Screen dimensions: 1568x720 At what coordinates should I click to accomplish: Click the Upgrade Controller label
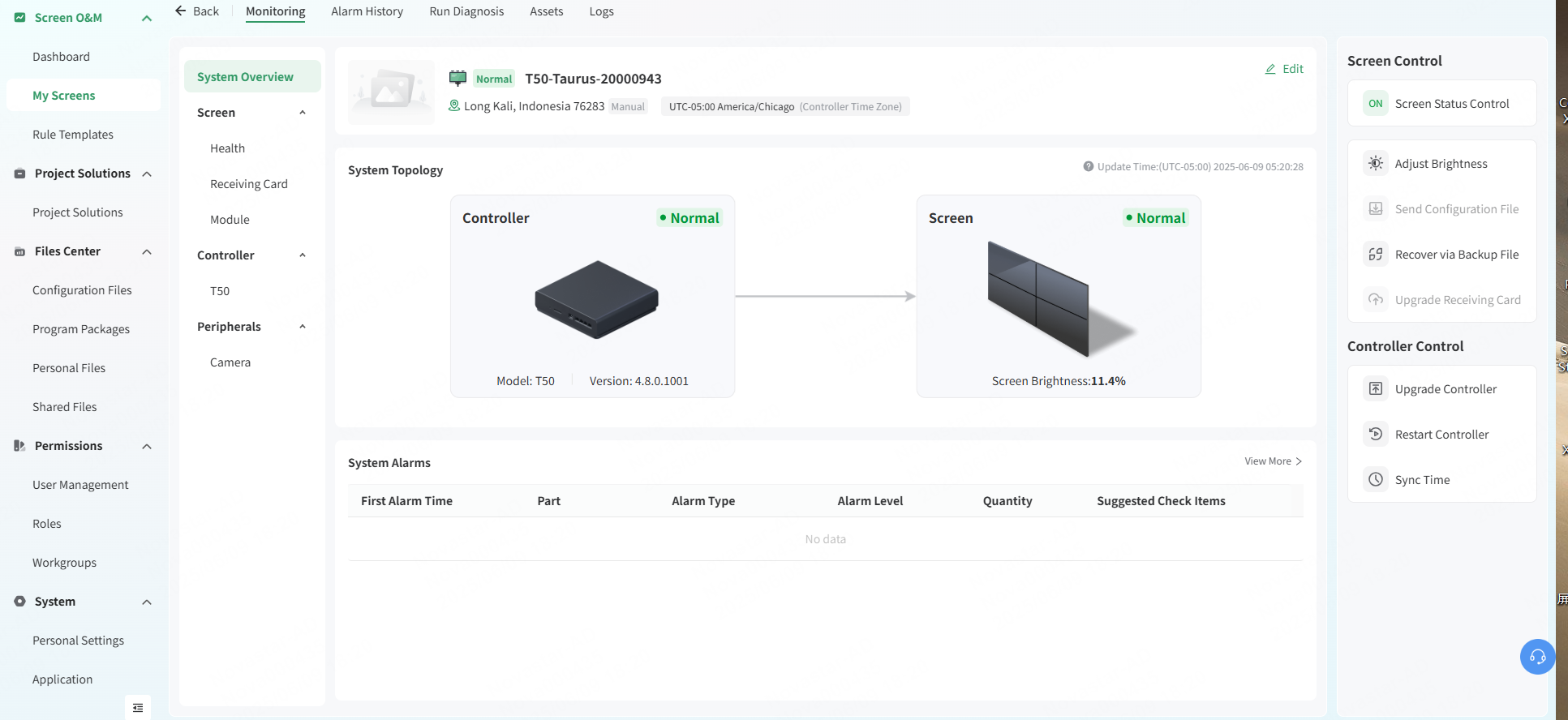[x=1446, y=389]
